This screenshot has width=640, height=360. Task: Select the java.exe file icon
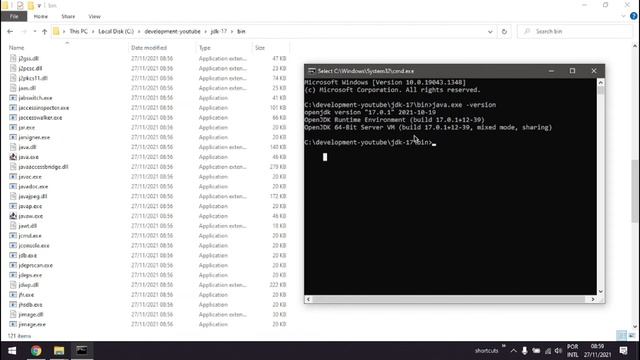(x=13, y=157)
